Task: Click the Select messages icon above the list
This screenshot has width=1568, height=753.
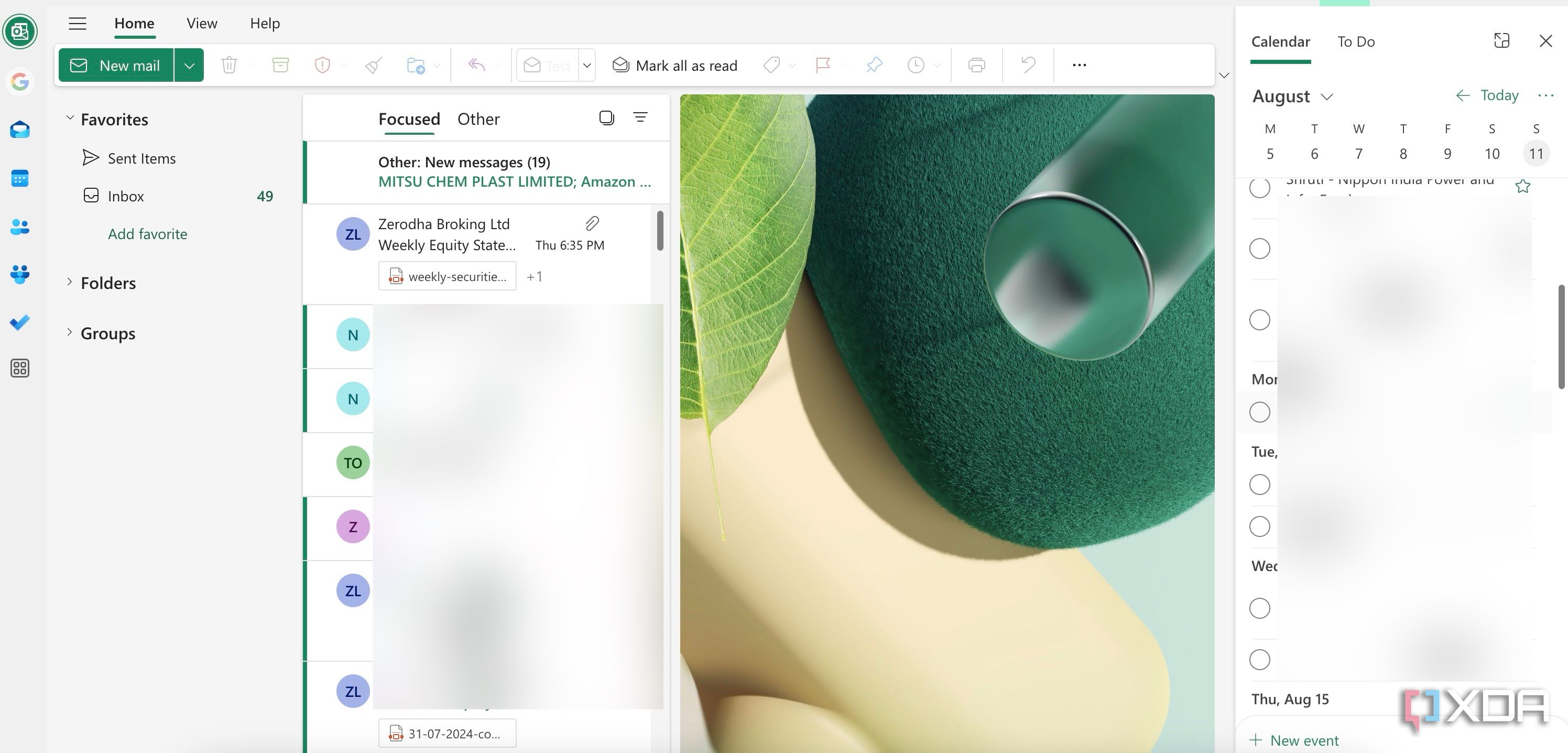Action: [x=606, y=117]
